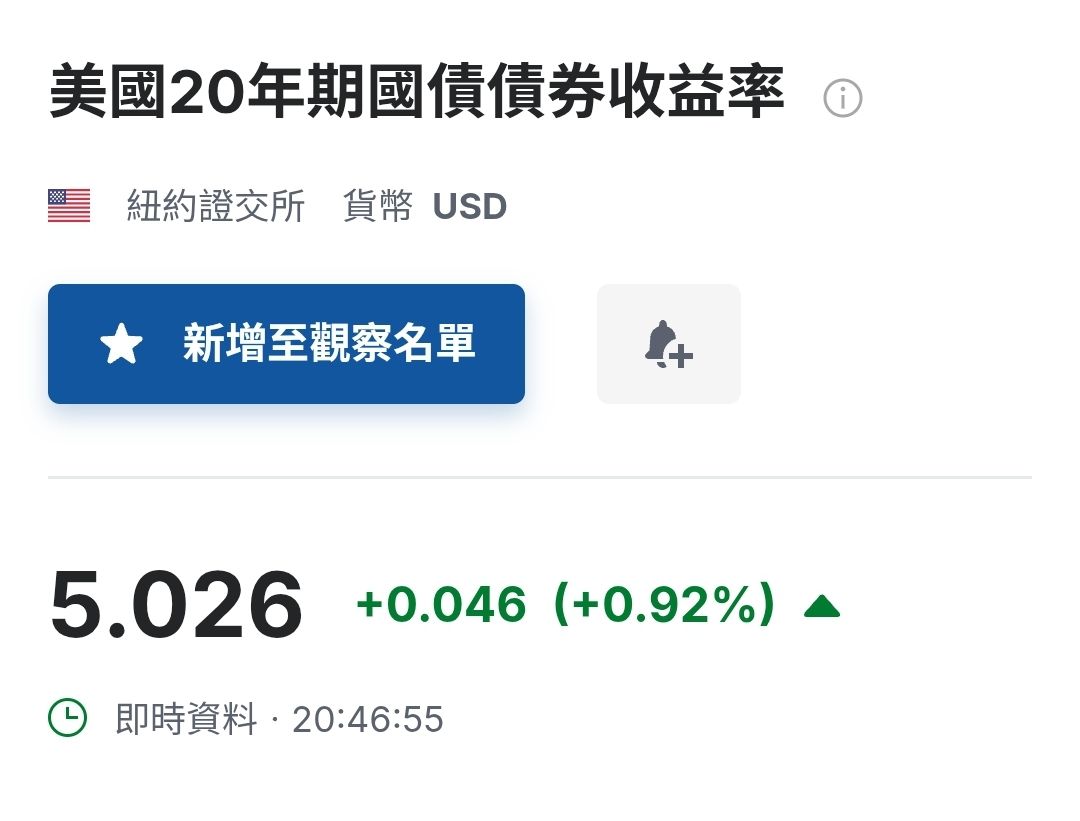Click the white star icon

[x=121, y=344]
